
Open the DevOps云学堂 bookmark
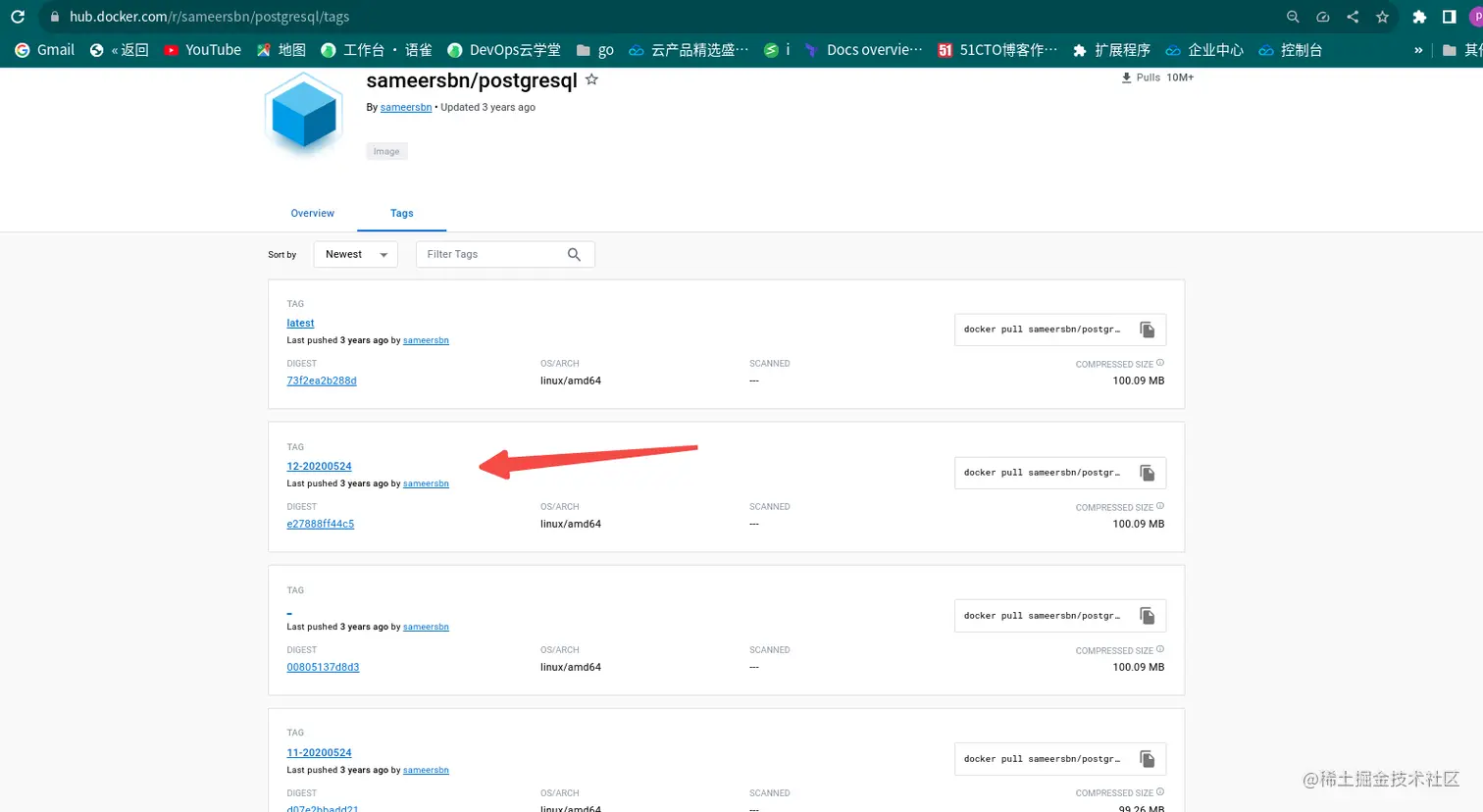[x=504, y=50]
